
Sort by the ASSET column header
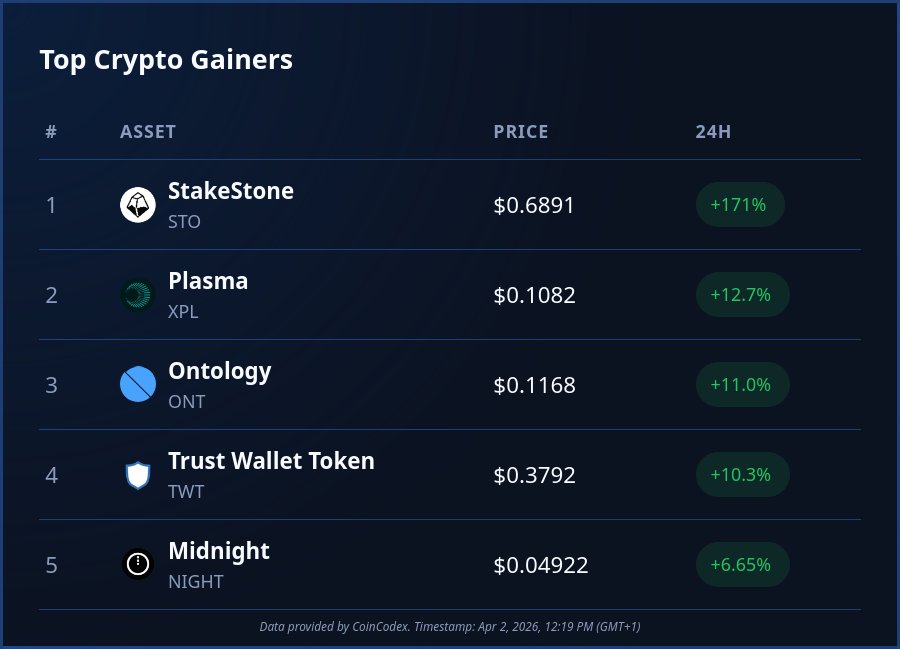point(148,132)
